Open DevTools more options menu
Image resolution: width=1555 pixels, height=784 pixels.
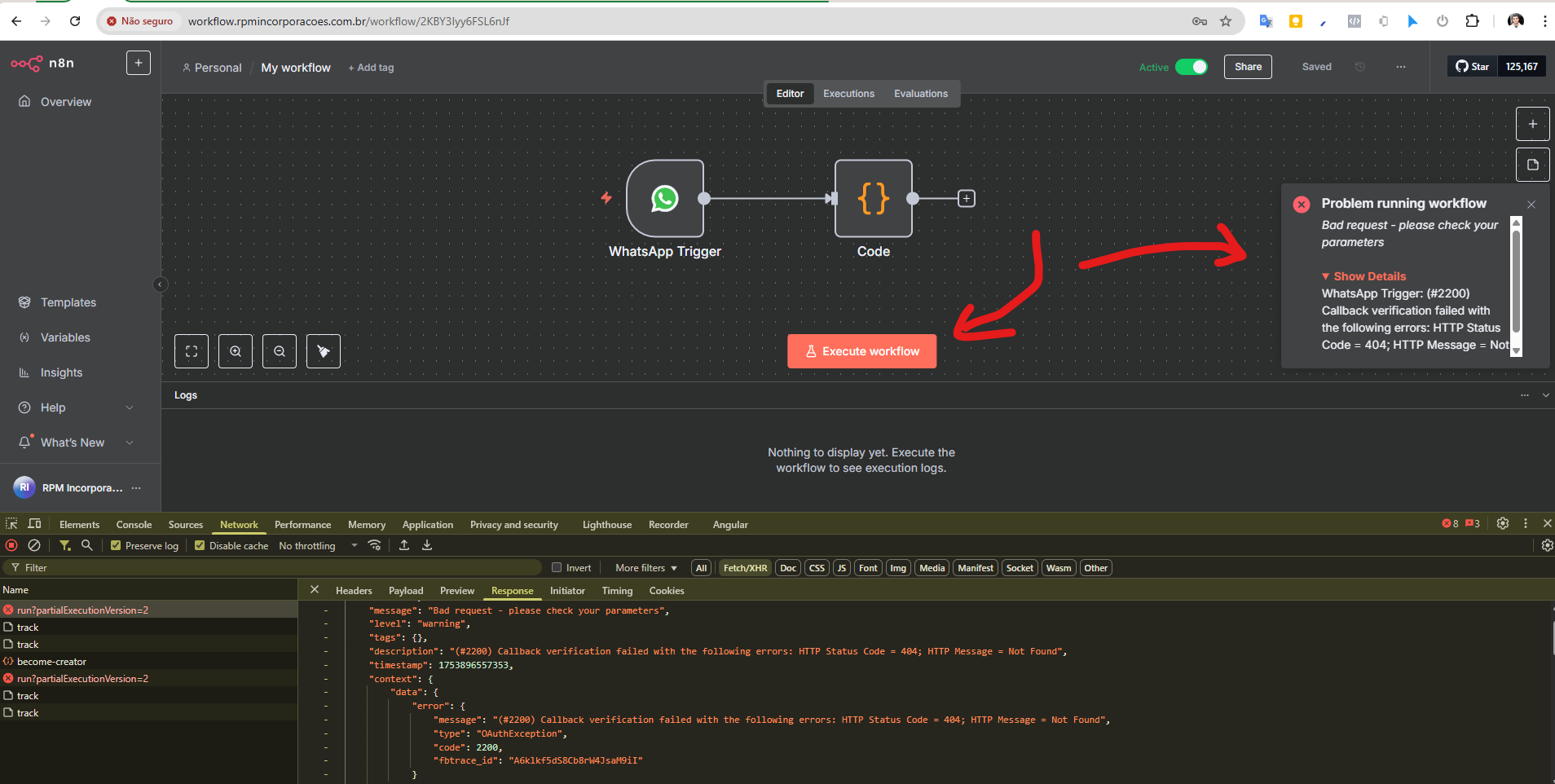[x=1526, y=523]
